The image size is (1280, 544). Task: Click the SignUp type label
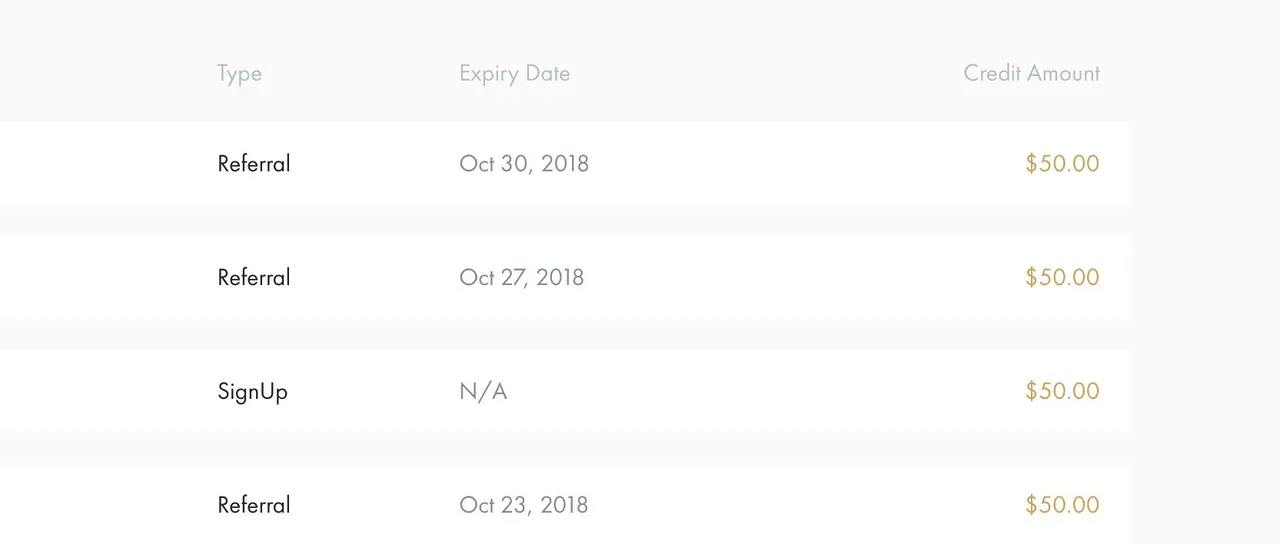253,392
